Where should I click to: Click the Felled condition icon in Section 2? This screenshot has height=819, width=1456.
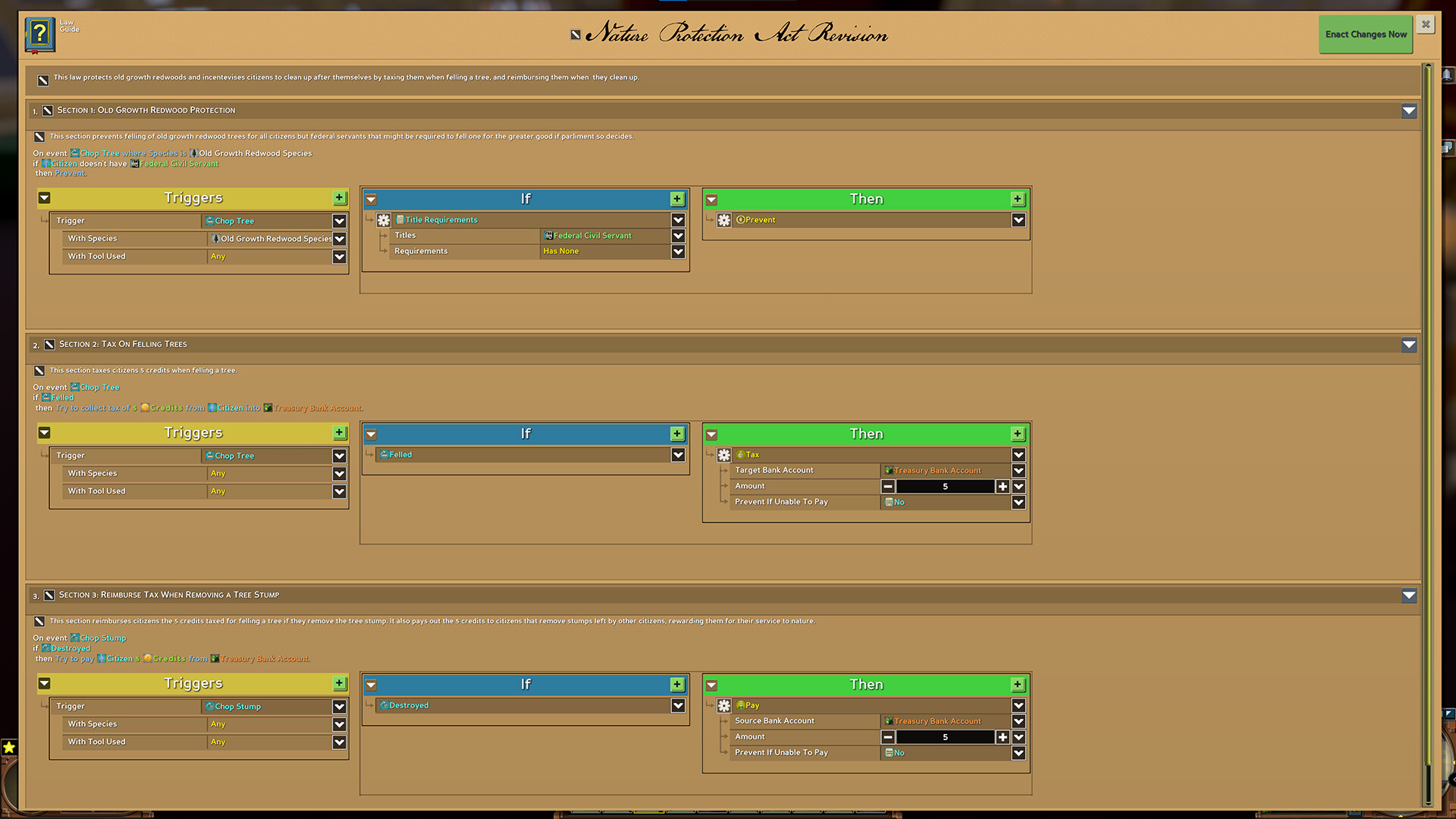(x=384, y=454)
